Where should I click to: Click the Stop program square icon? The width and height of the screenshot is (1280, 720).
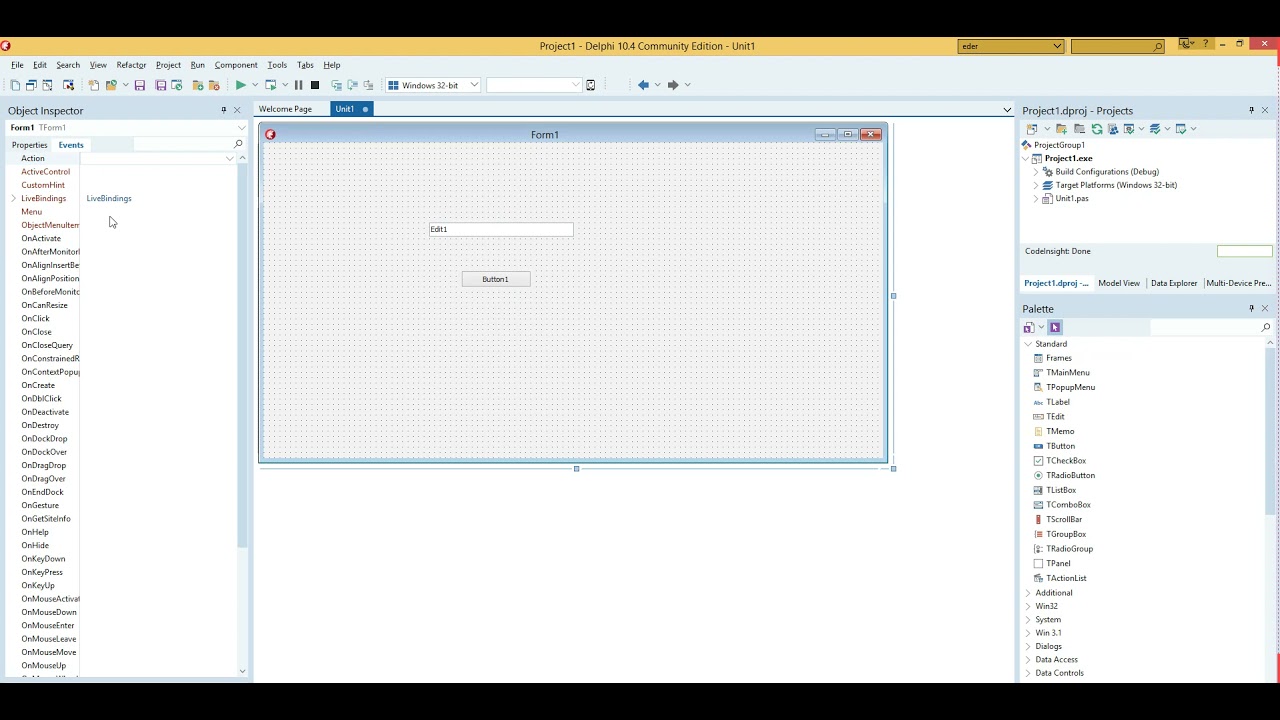[x=315, y=85]
